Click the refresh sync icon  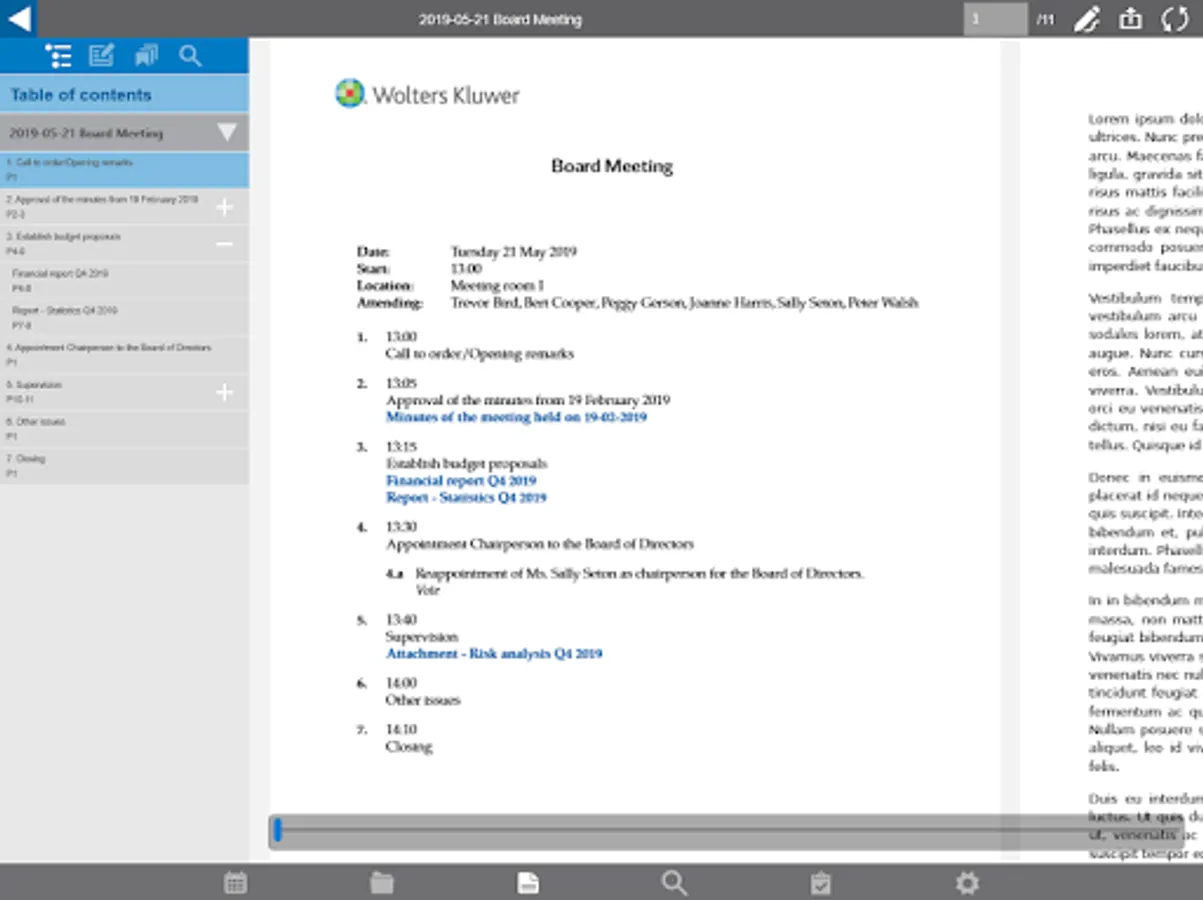1175,19
